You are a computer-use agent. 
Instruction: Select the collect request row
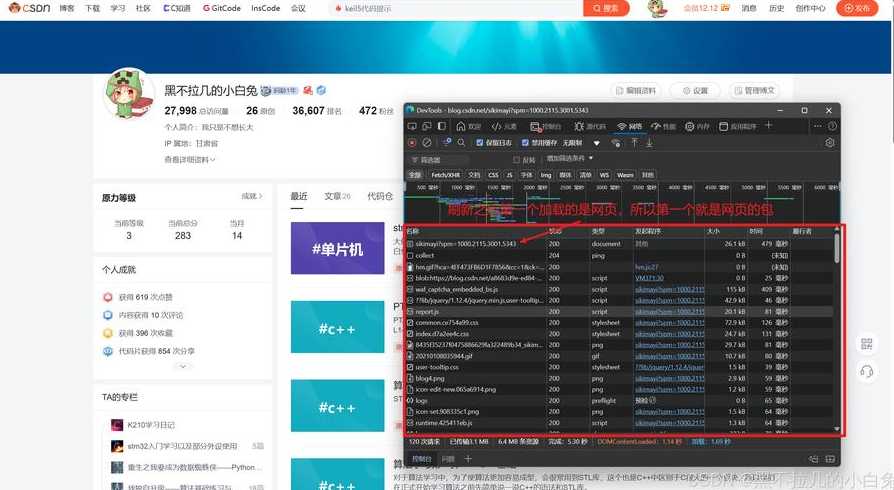620,255
